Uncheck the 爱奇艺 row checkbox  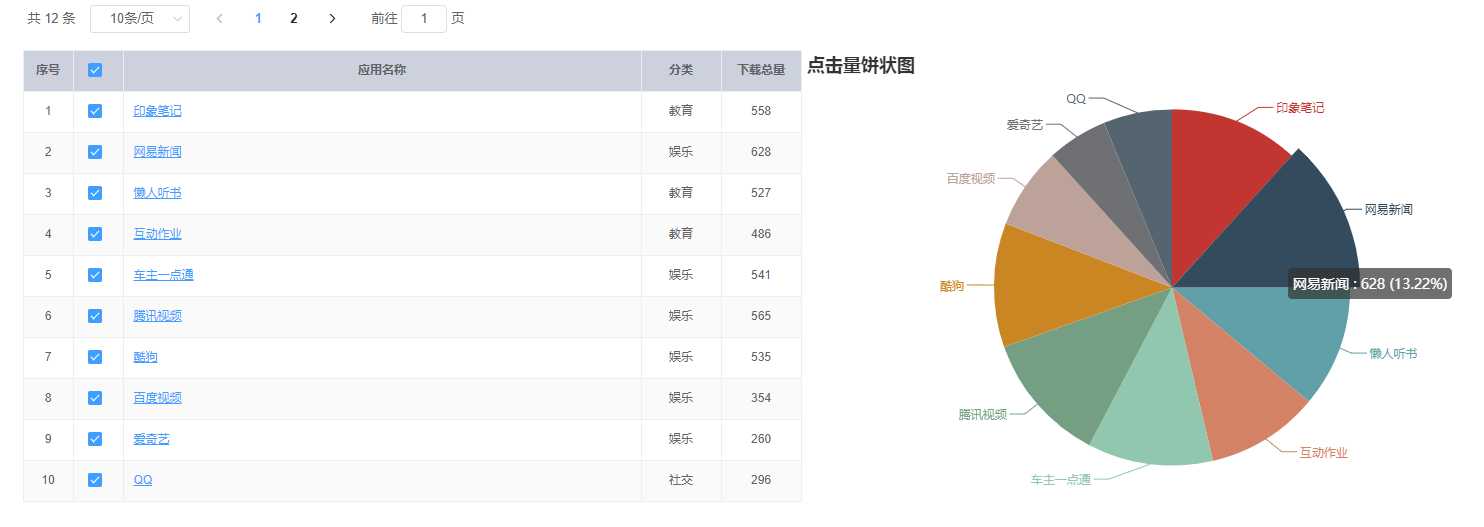click(x=95, y=439)
